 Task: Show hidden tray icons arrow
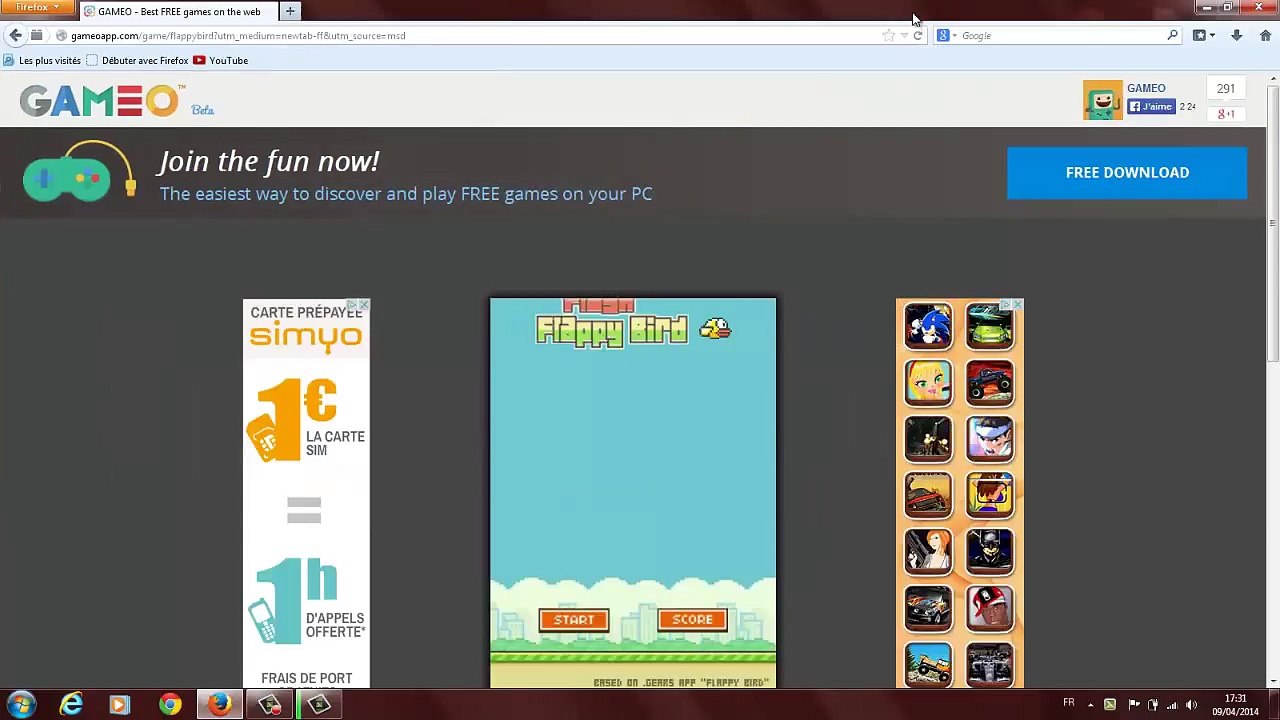pos(1090,704)
